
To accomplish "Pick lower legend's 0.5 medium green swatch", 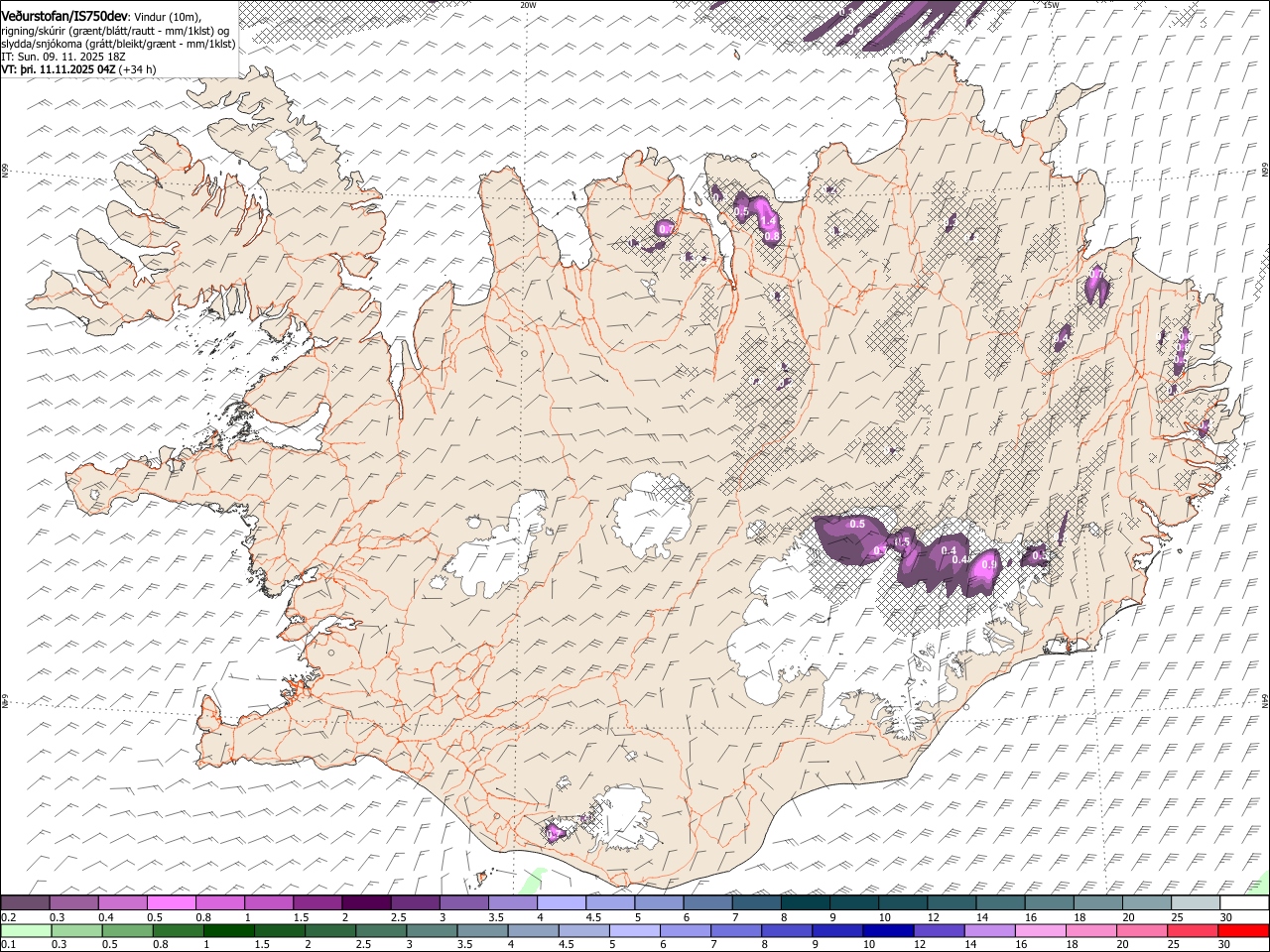I will pos(126,930).
